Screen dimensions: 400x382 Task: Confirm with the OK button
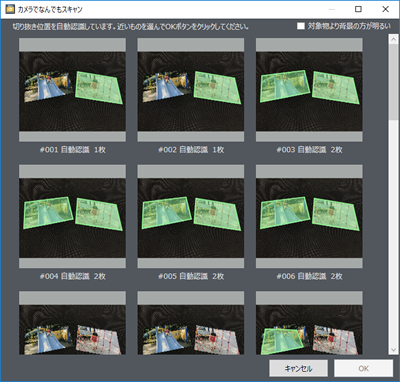[363, 368]
